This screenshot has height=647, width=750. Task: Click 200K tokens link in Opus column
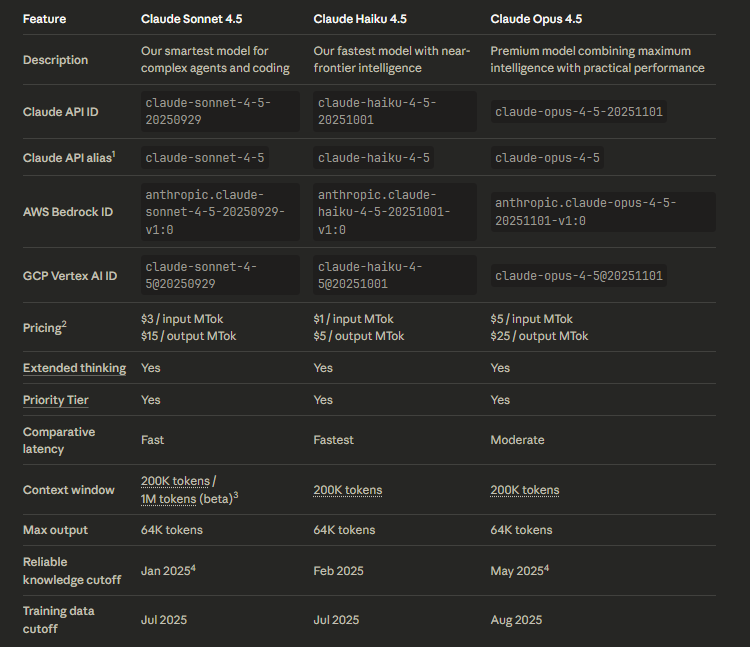pos(524,490)
